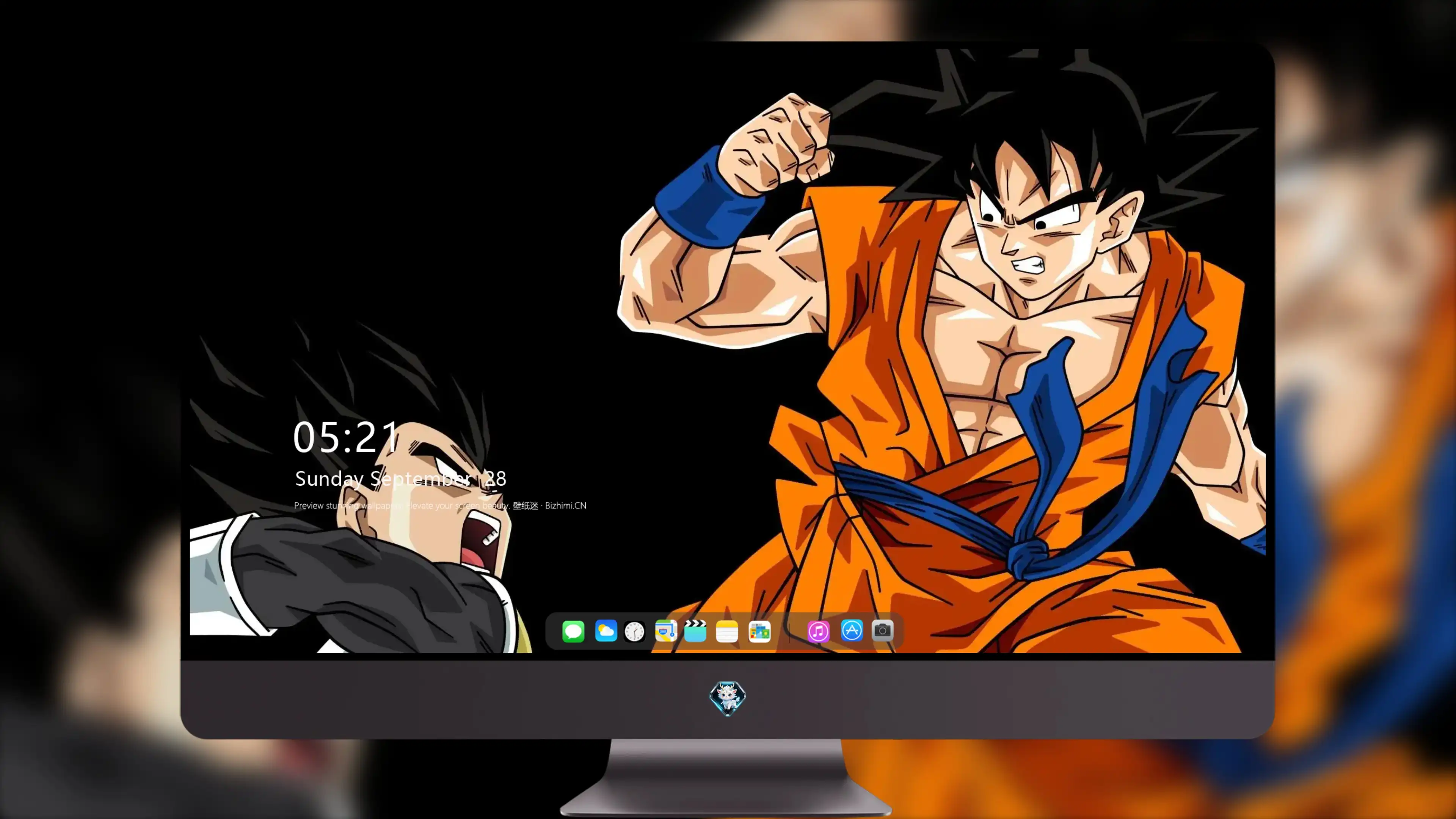Open the App Store in the dock
This screenshot has height=819, width=1456.
[852, 631]
